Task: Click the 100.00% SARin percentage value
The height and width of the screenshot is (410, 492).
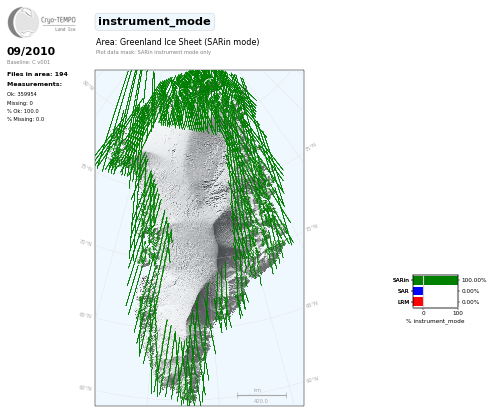Action: click(x=474, y=280)
